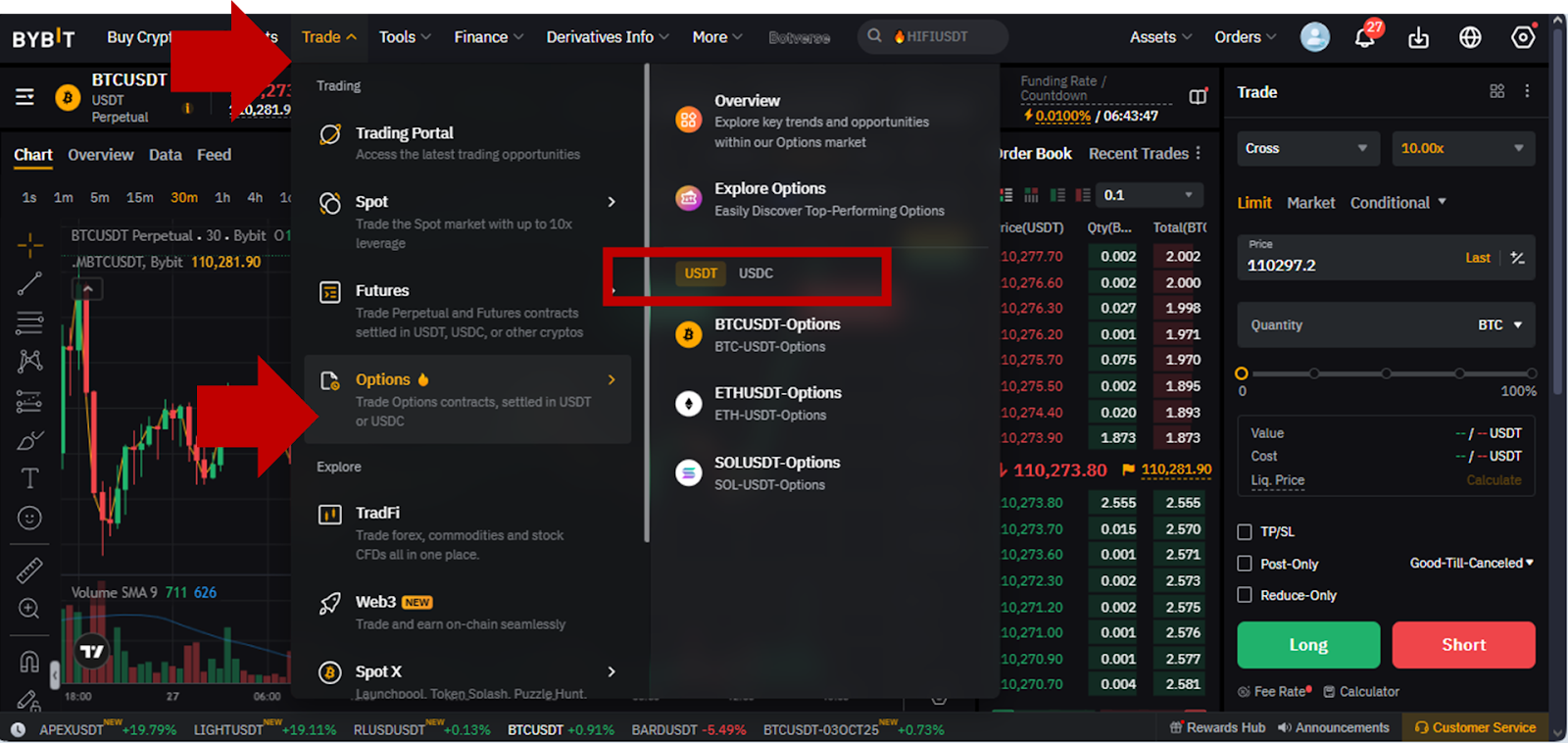Switch options settlement to USDC

click(756, 273)
